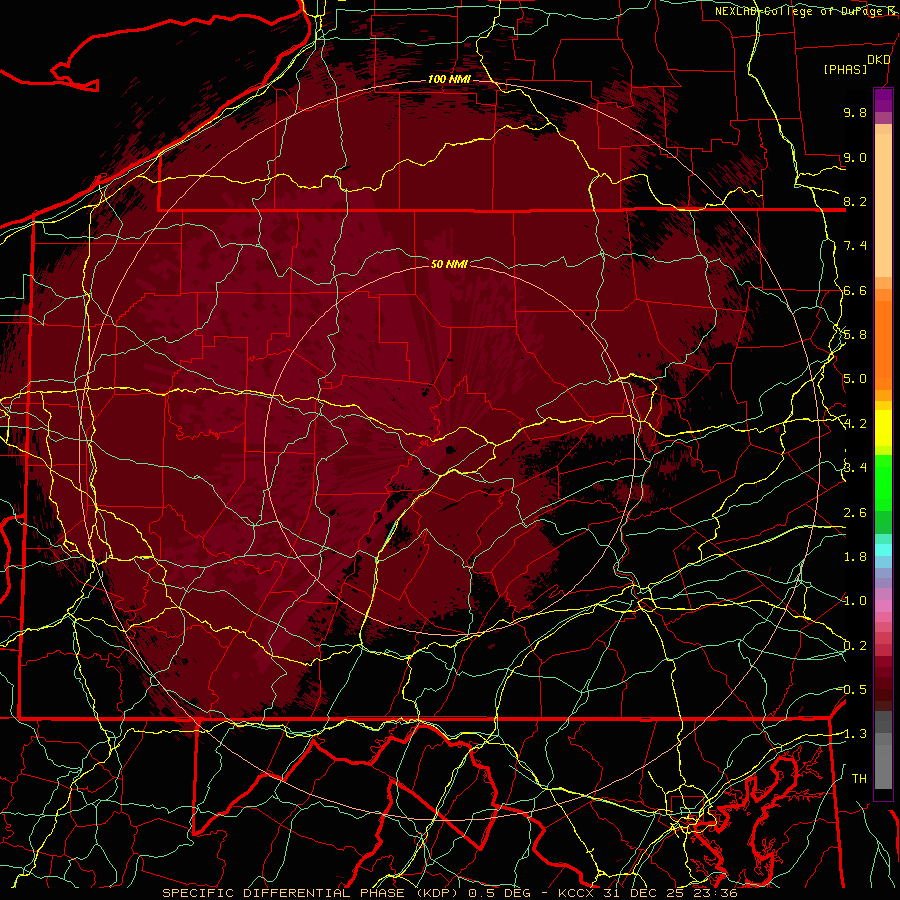
Task: Select the 8.2 scale label
Action: [x=855, y=201]
